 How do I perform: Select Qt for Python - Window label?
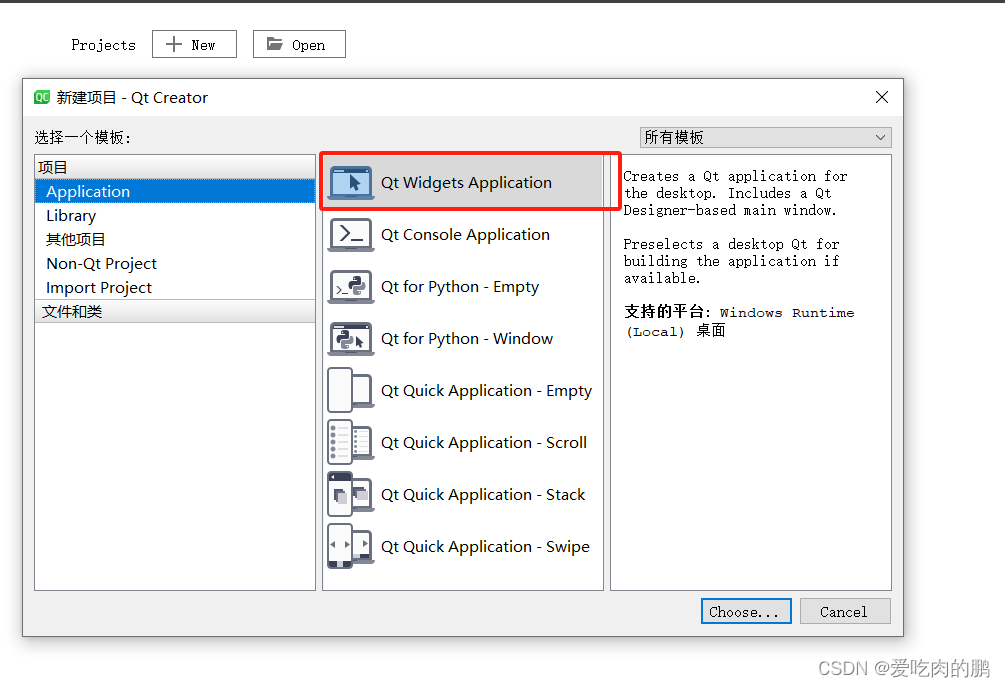[x=467, y=338]
